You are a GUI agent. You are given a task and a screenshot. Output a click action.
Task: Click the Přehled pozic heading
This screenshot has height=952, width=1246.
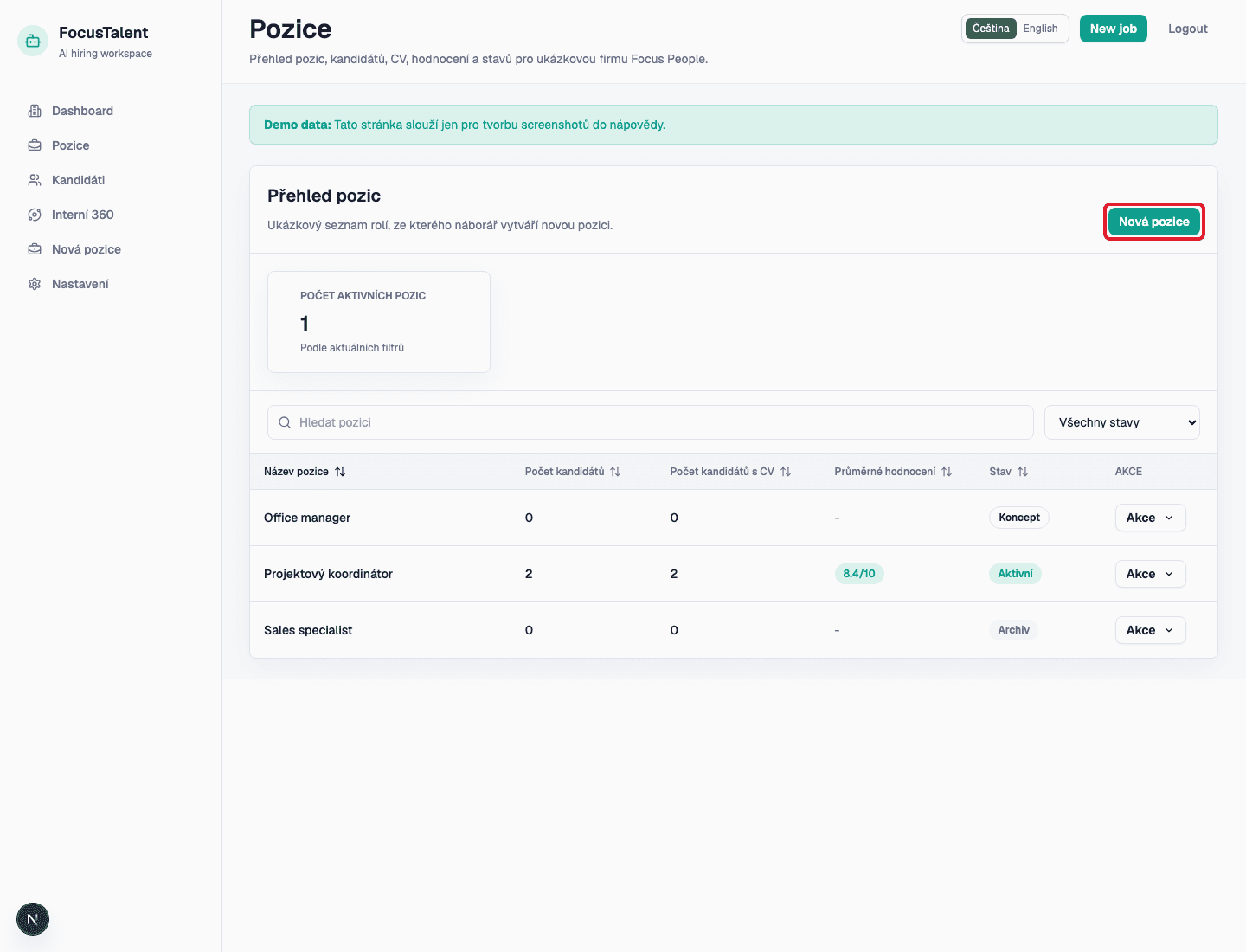point(324,196)
